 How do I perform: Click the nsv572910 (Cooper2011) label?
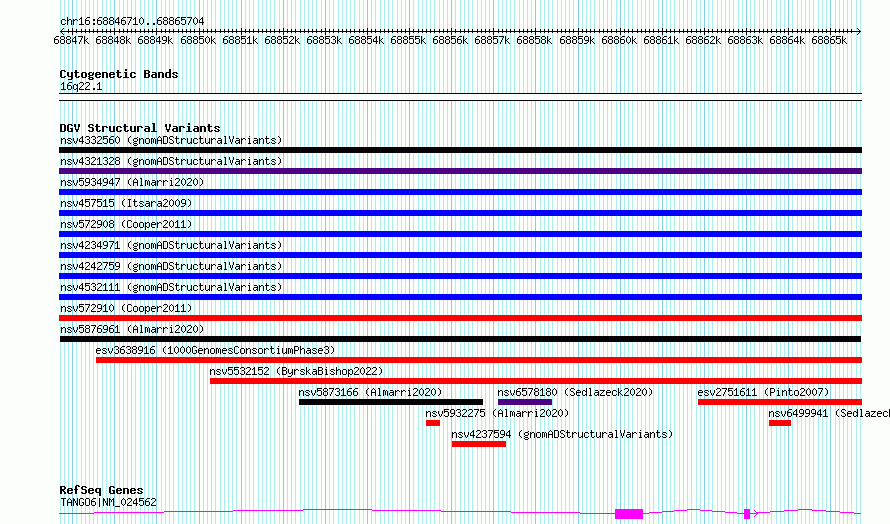[x=126, y=308]
